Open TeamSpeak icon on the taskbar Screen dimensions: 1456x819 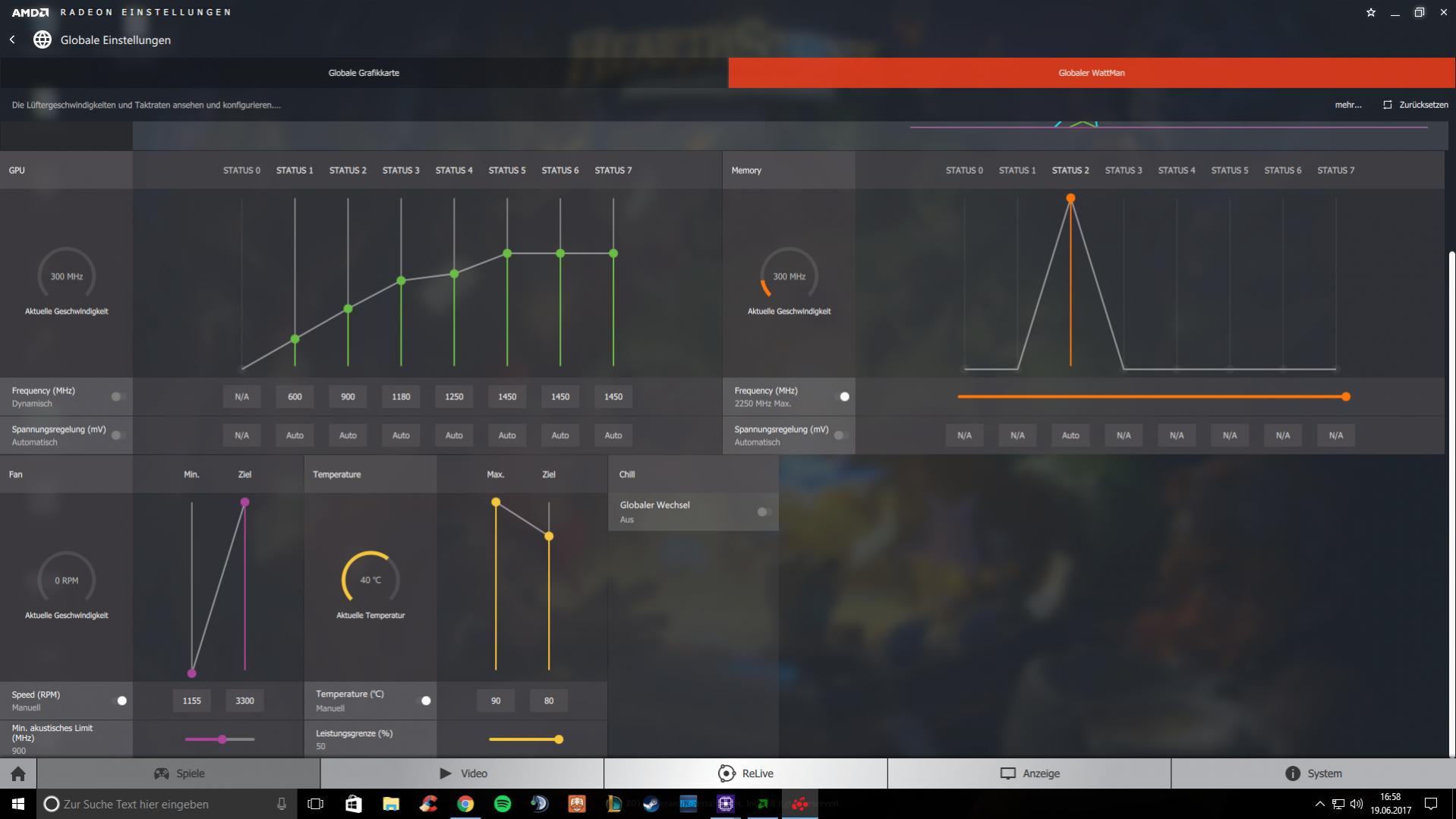[x=540, y=804]
